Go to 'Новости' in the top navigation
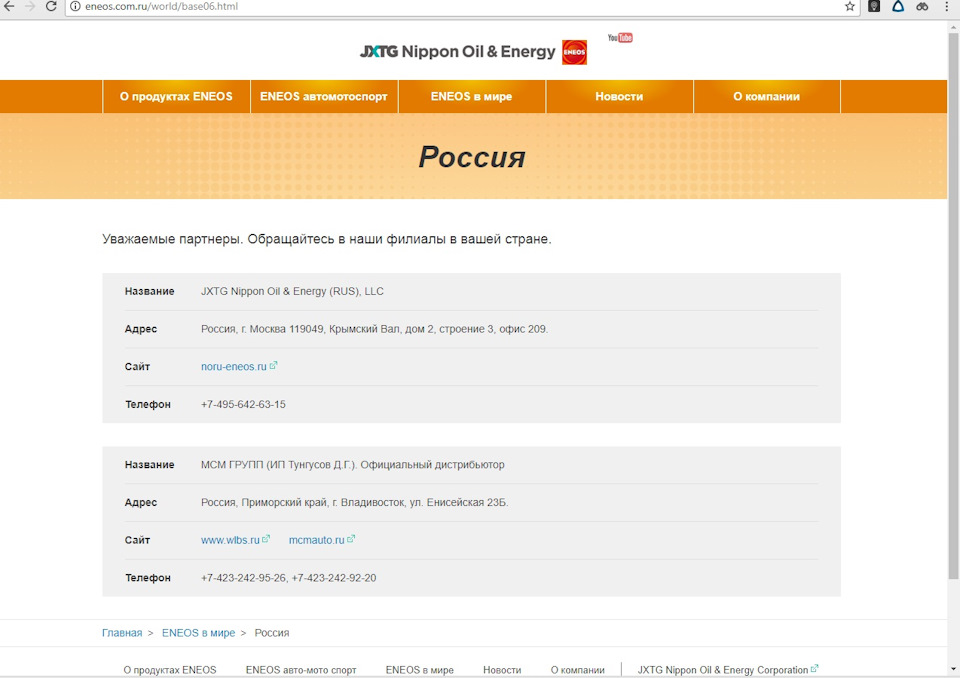Screen dimensions: 960x678 pyautogui.click(x=619, y=97)
